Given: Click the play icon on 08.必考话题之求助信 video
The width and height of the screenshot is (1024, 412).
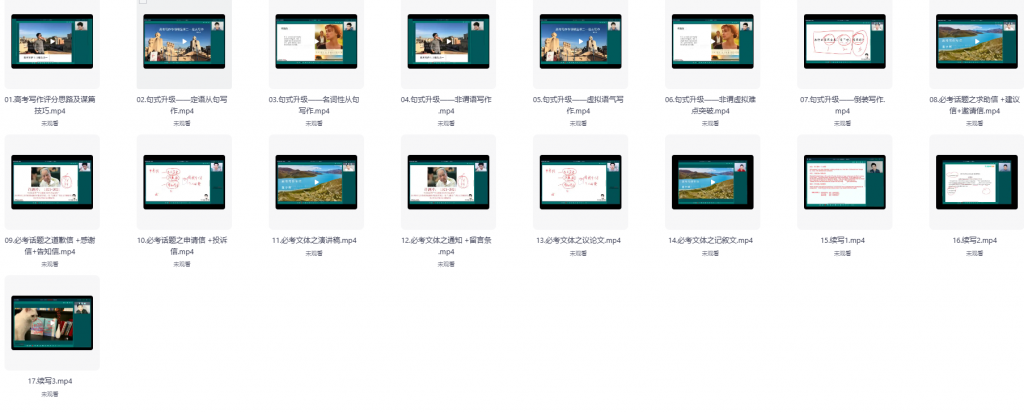Looking at the screenshot, I should pyautogui.click(x=975, y=41).
